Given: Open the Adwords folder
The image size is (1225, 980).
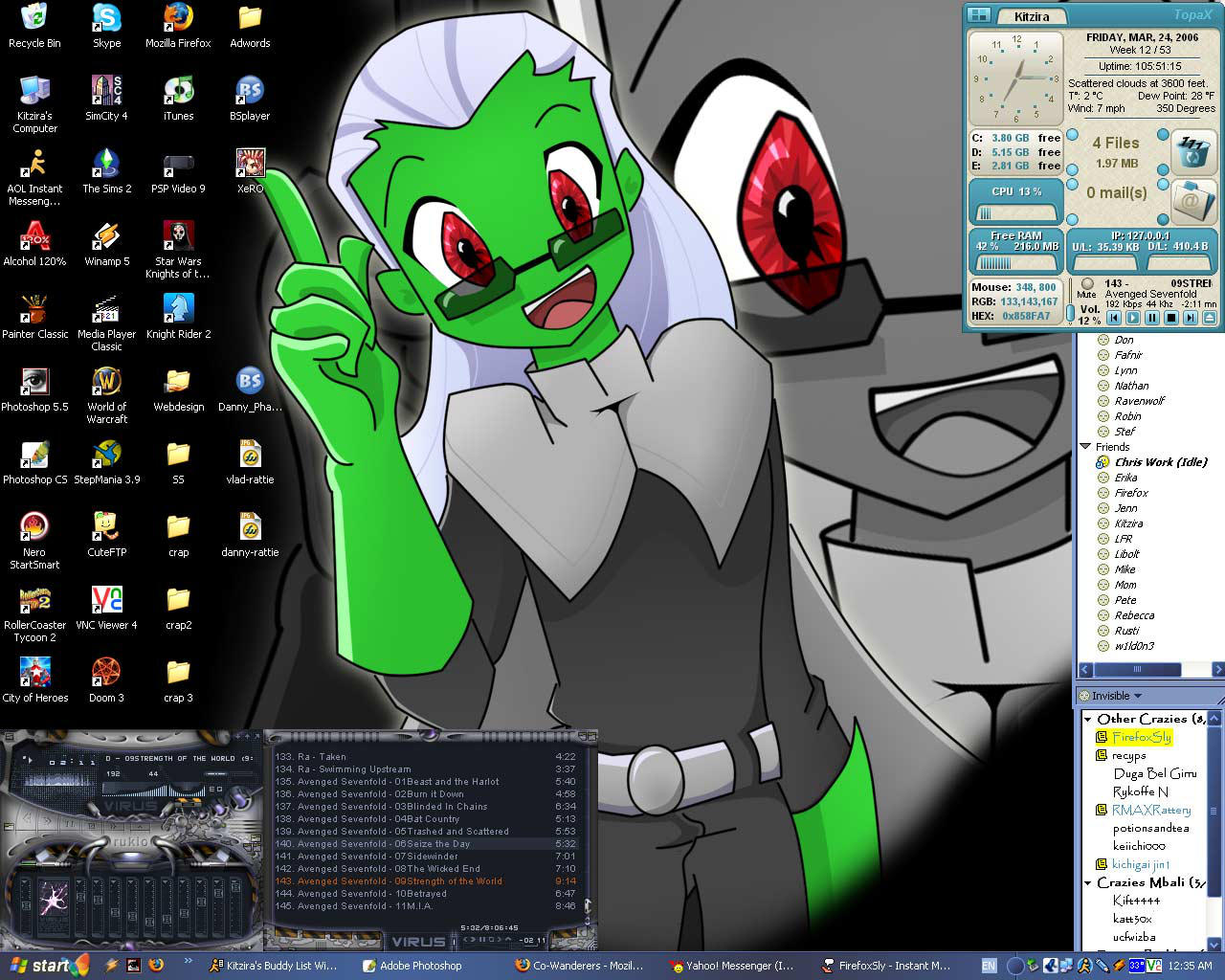Looking at the screenshot, I should click(x=250, y=26).
